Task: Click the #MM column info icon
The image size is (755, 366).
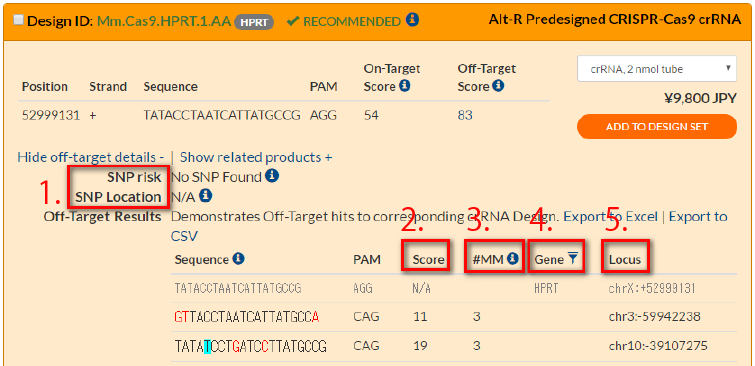Action: 513,259
